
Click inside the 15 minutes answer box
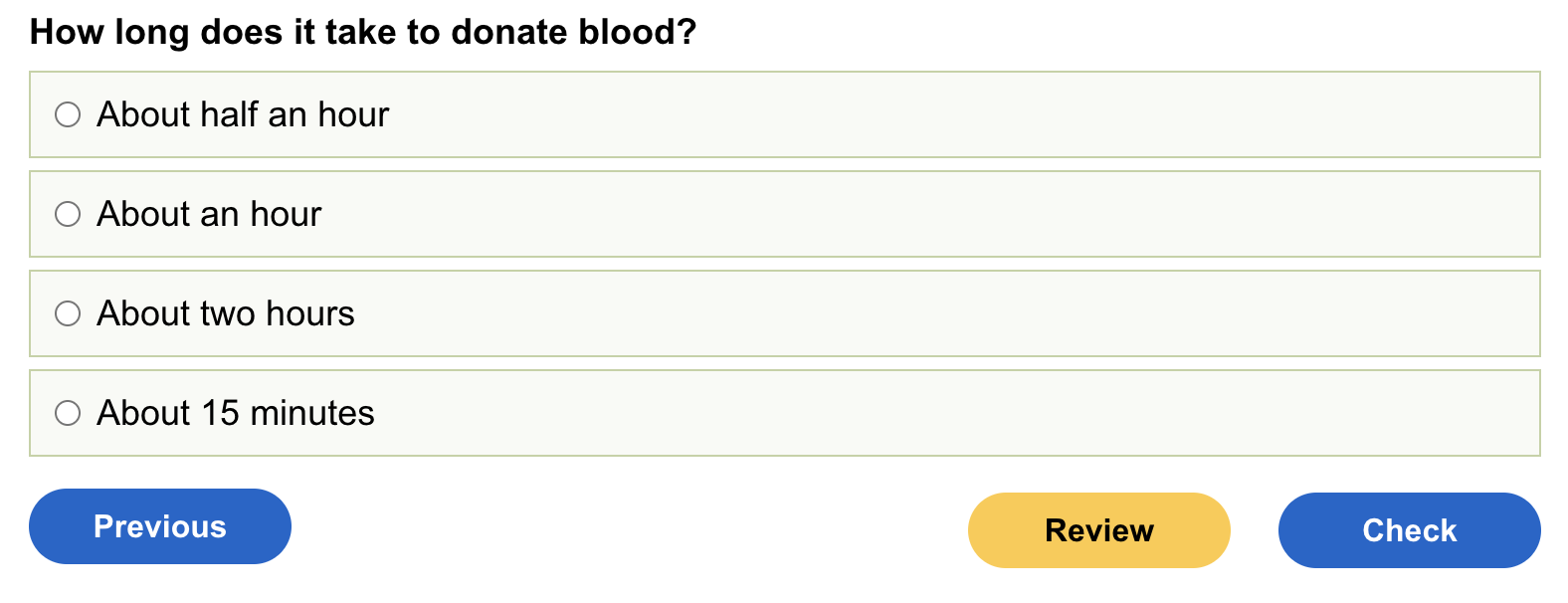[x=895, y=413]
